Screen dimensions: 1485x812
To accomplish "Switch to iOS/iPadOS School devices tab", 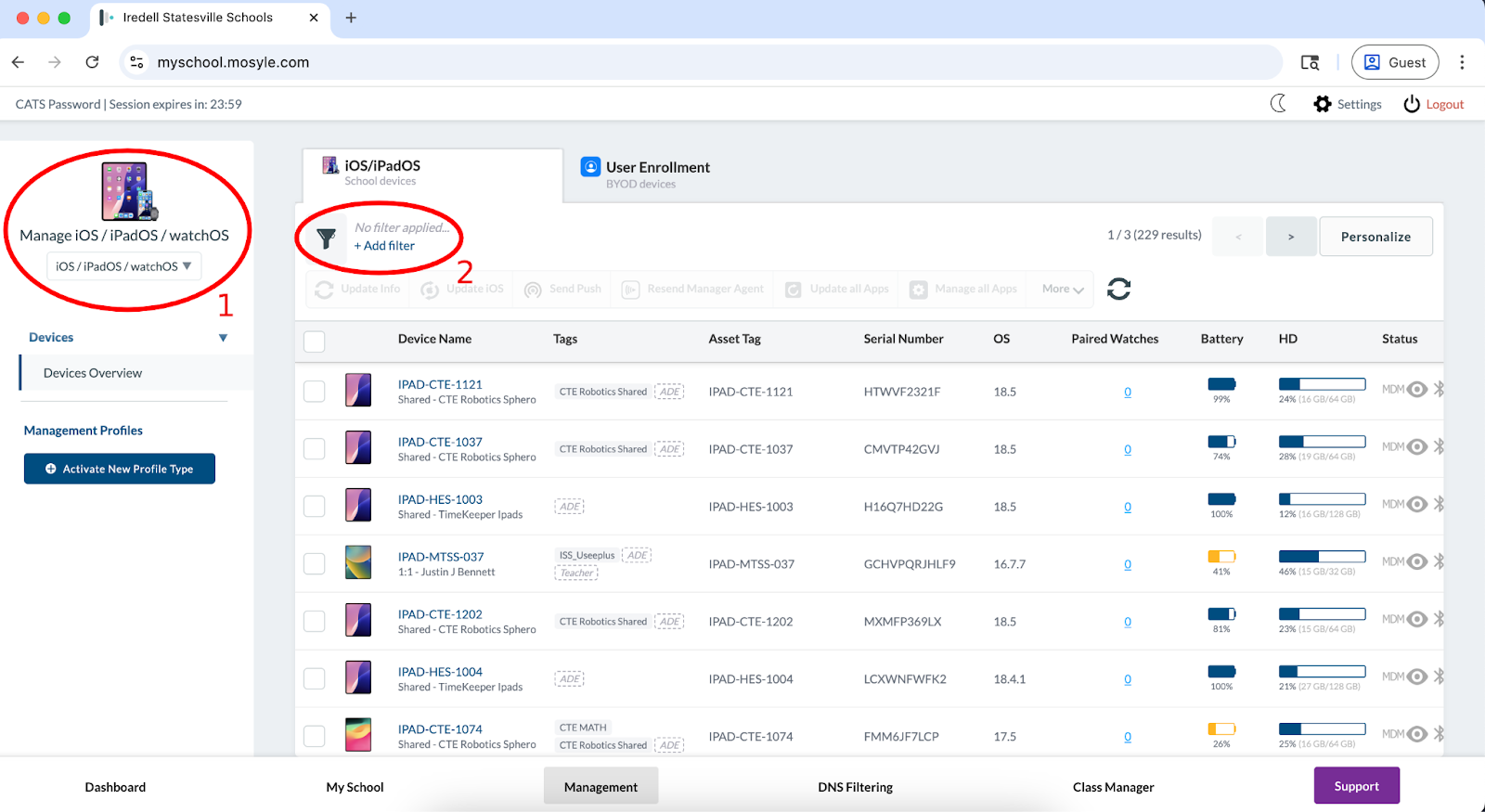I will coord(433,174).
